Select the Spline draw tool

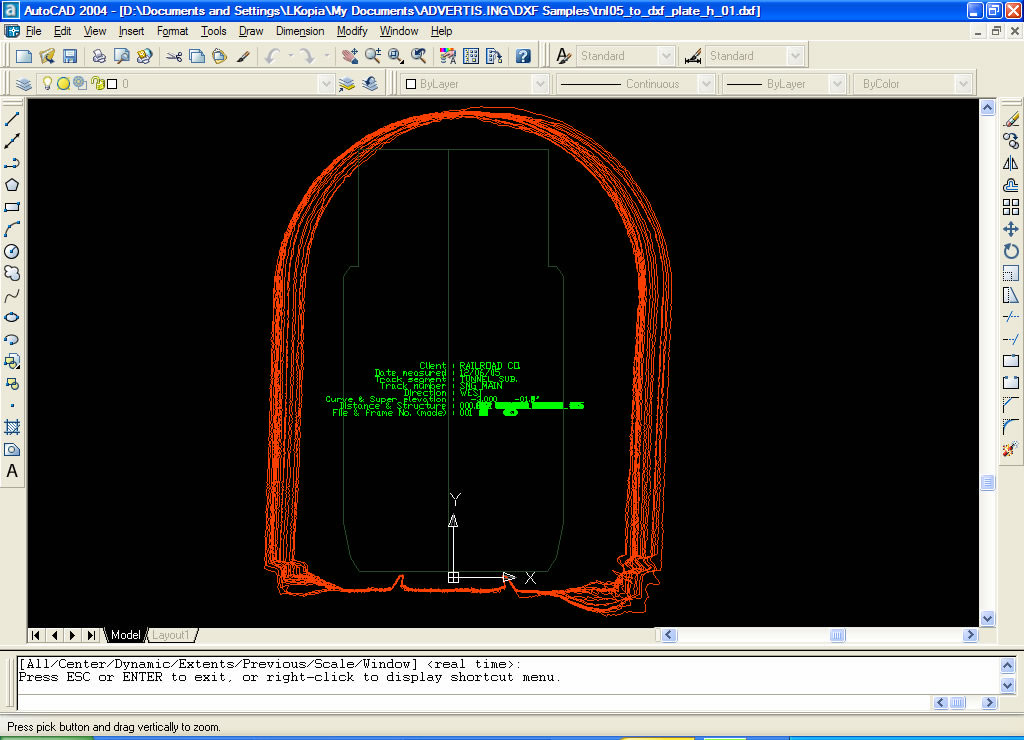click(12, 296)
